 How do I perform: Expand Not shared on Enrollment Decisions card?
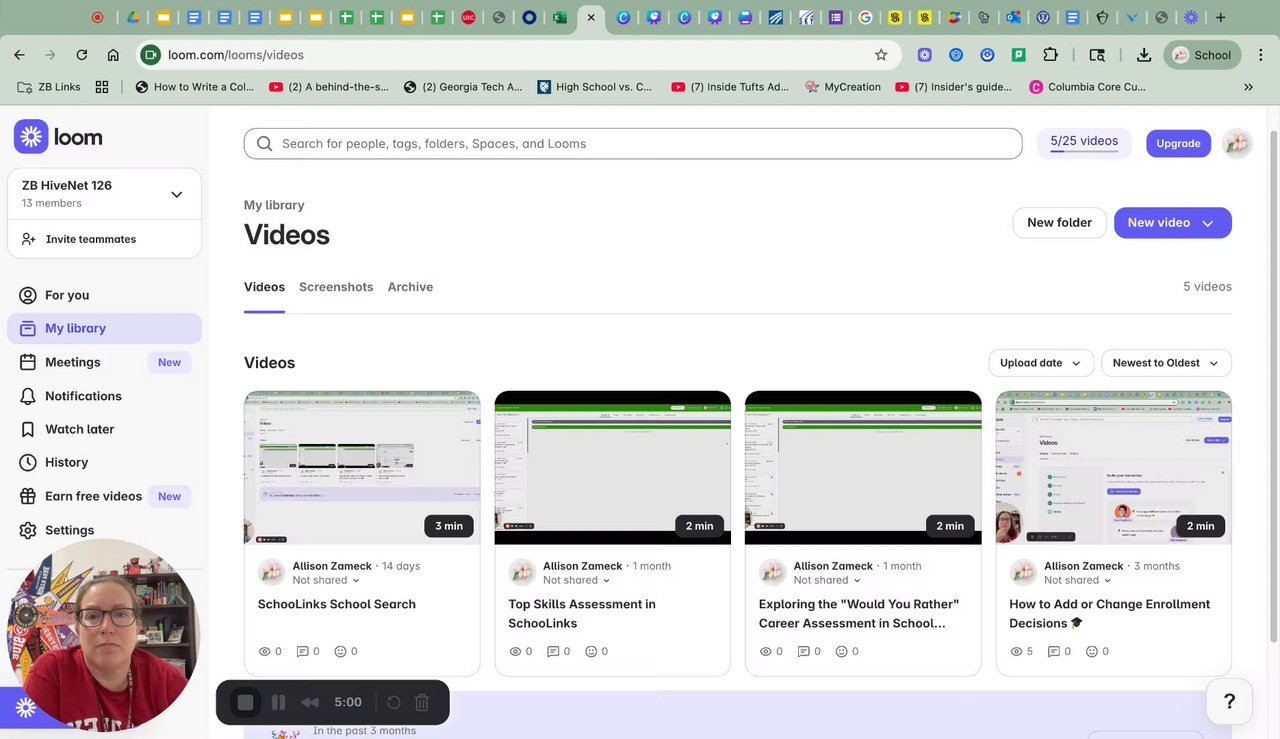tap(1078, 580)
